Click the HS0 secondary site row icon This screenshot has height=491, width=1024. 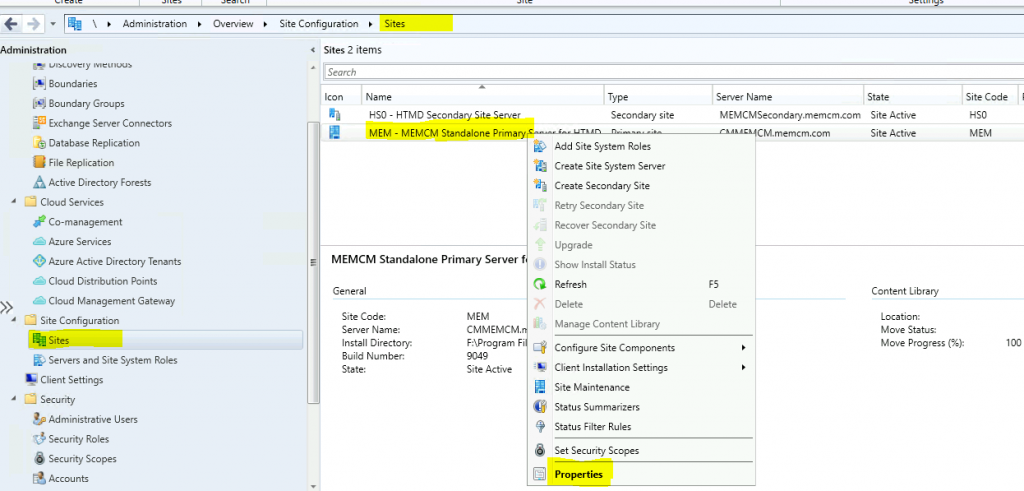point(334,114)
